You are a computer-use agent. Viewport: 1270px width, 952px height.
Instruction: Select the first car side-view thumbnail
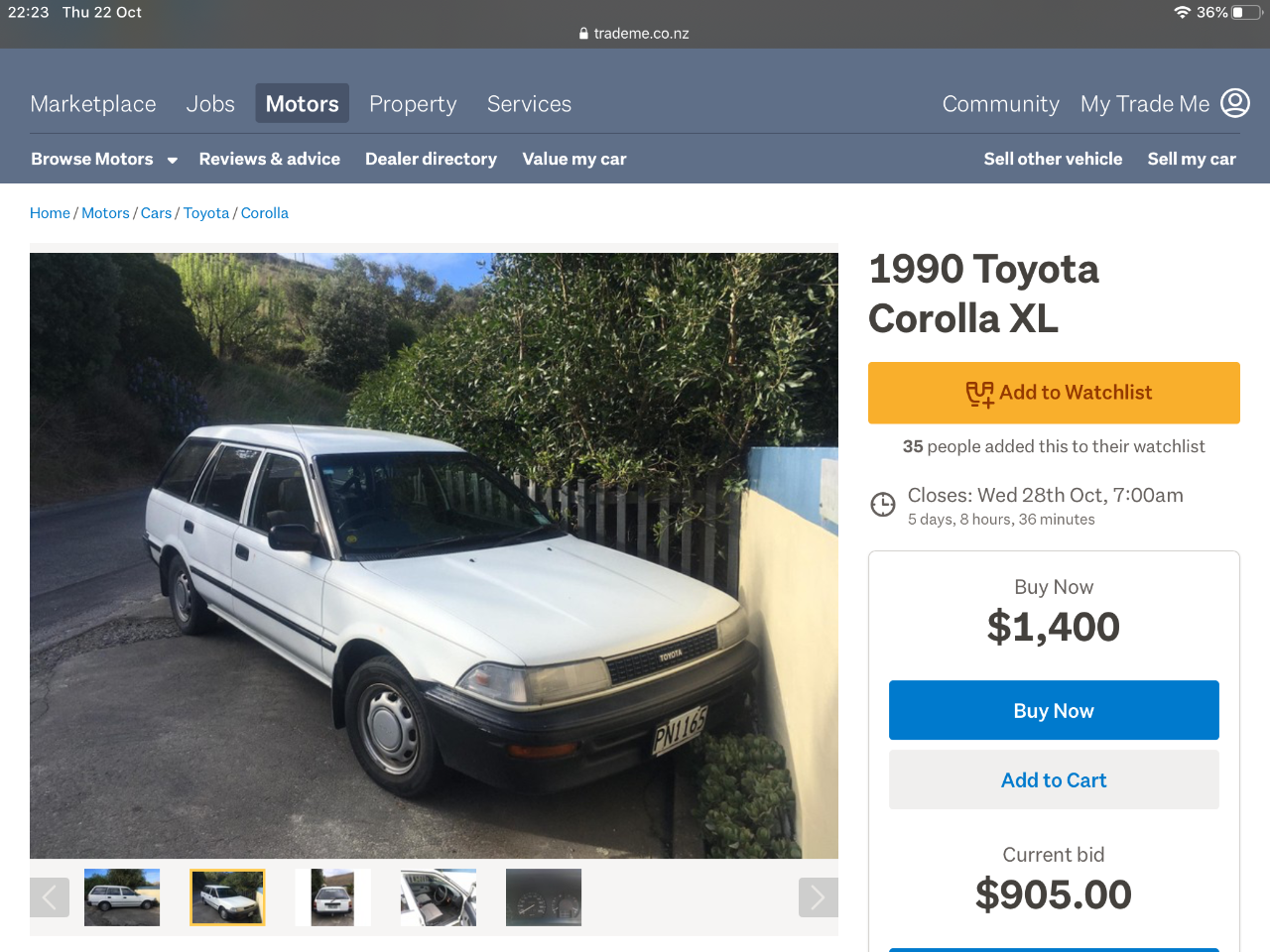pyautogui.click(x=122, y=897)
